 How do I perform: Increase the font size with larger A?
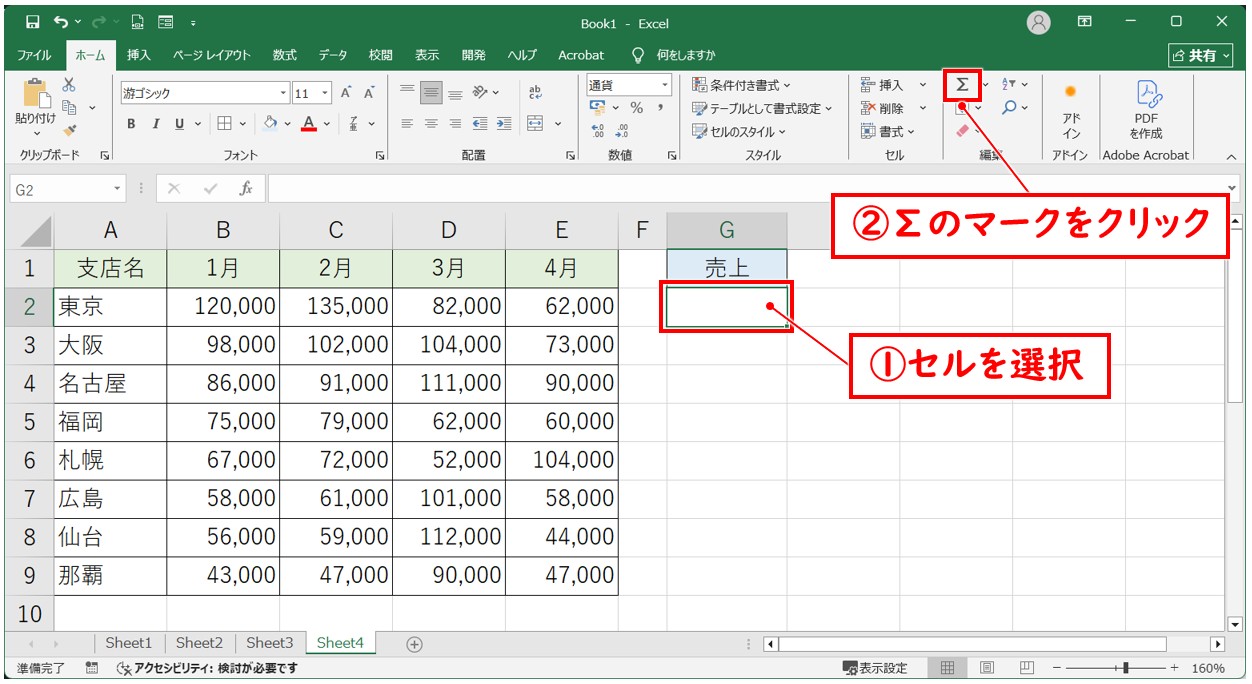coord(346,93)
